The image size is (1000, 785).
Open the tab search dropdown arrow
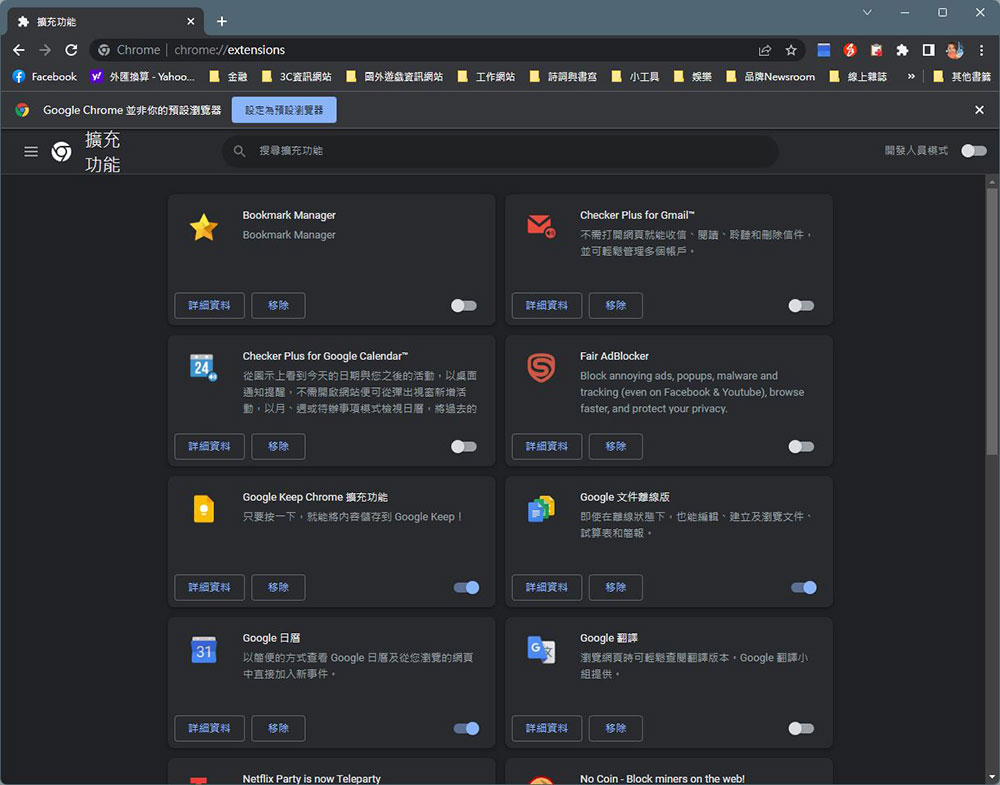click(867, 13)
